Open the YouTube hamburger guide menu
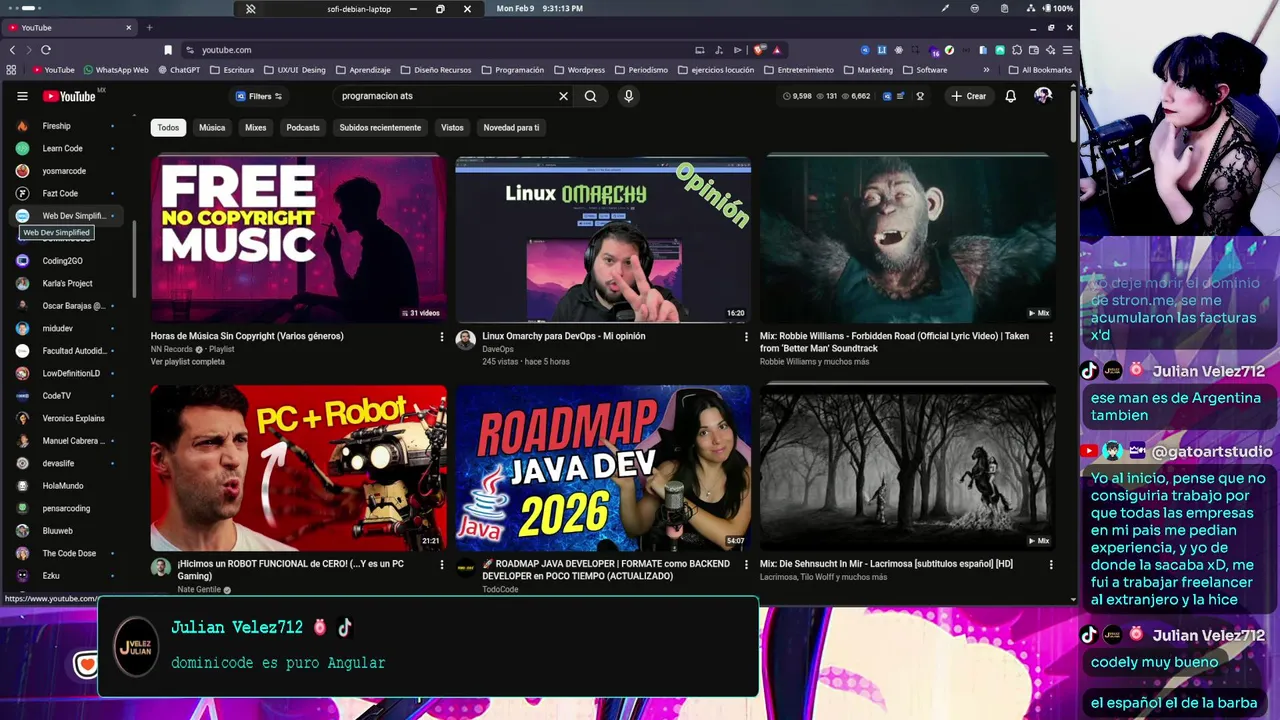The image size is (1280, 720). tap(22, 96)
